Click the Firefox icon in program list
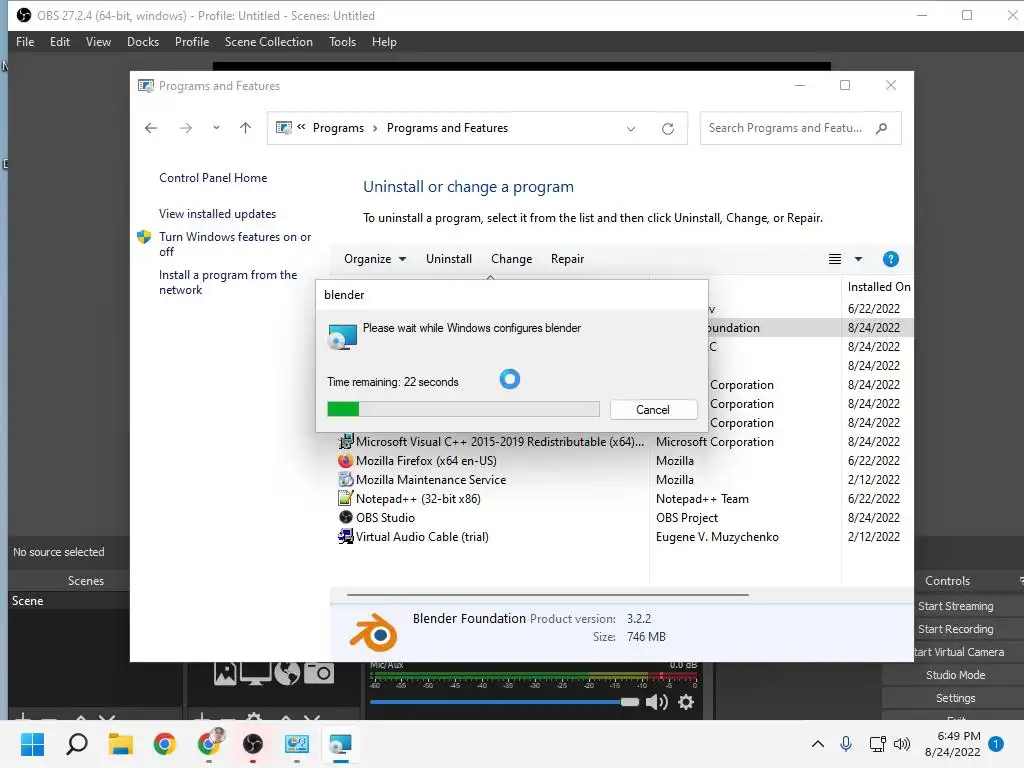Image resolution: width=1024 pixels, height=768 pixels. coord(345,460)
